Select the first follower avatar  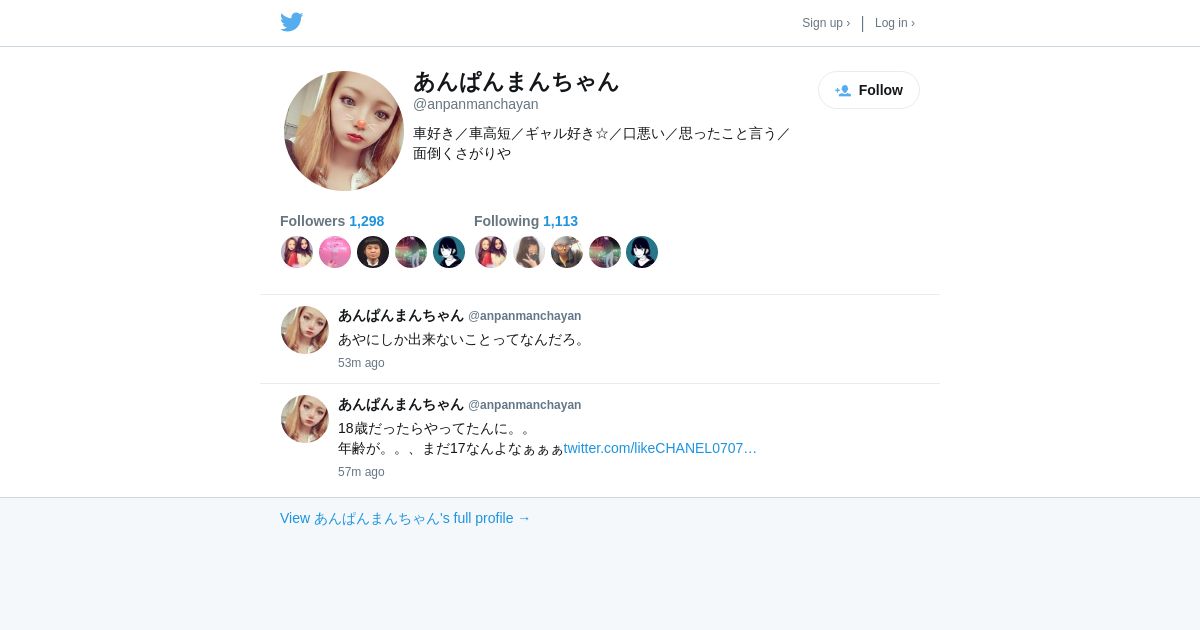(x=297, y=252)
